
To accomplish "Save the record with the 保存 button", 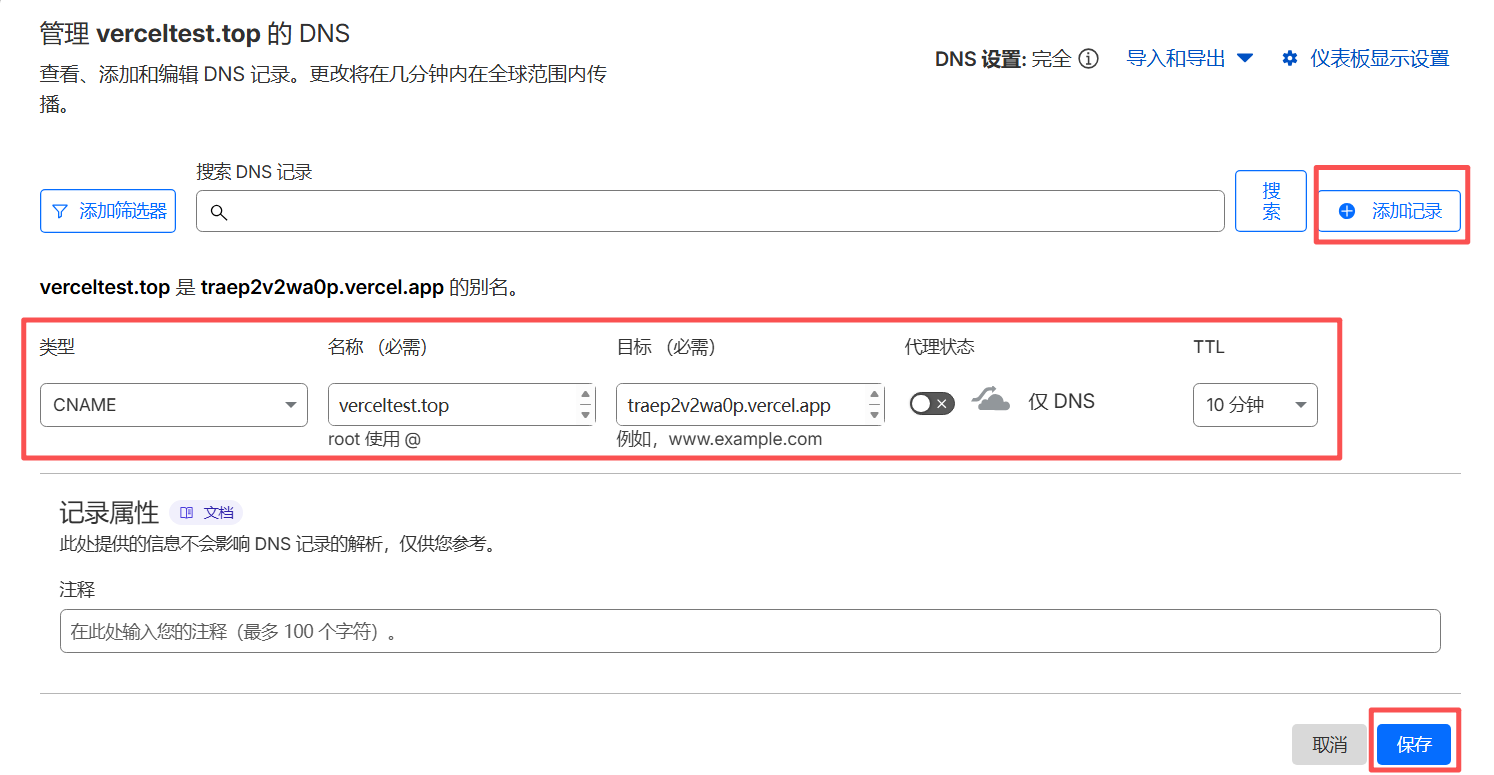I will pos(1414,745).
